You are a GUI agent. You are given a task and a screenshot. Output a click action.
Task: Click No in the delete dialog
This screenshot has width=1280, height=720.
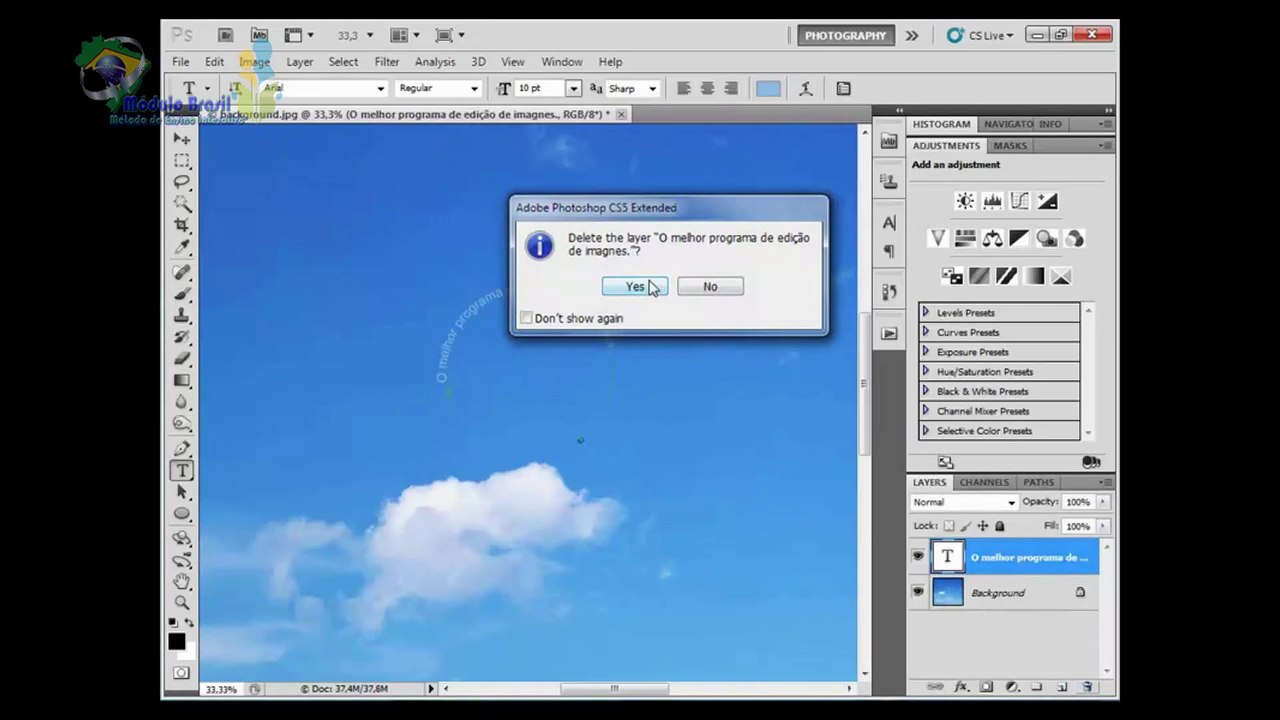(x=710, y=286)
